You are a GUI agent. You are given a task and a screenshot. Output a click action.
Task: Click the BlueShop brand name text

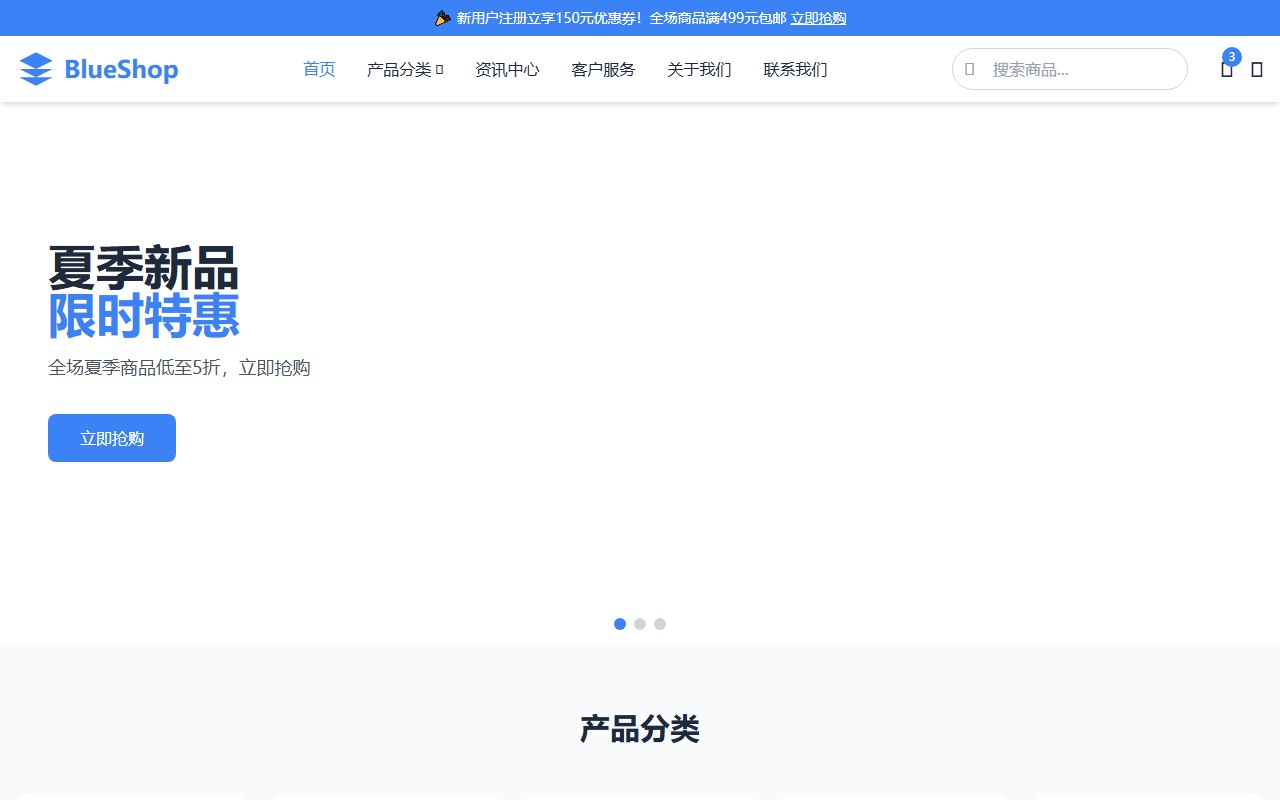tap(121, 69)
